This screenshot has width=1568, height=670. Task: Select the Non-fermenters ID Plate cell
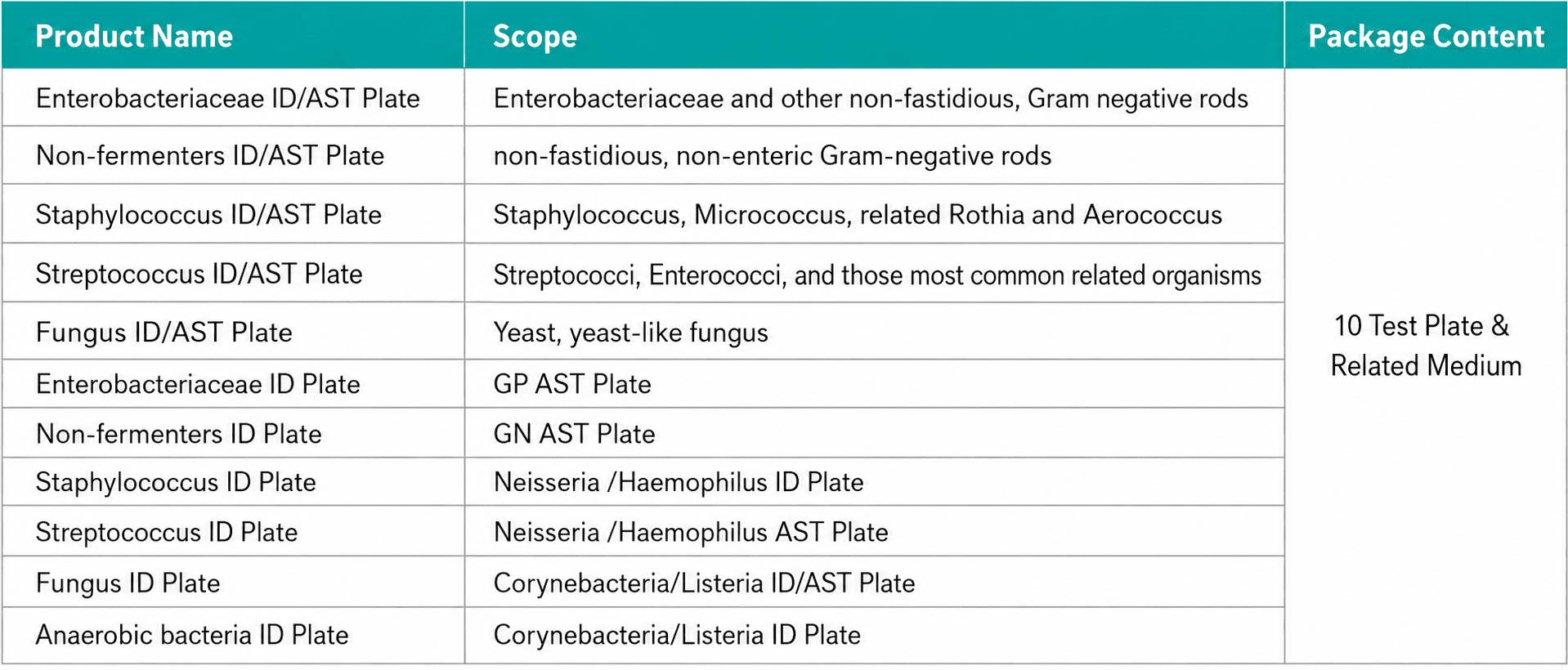[233, 433]
